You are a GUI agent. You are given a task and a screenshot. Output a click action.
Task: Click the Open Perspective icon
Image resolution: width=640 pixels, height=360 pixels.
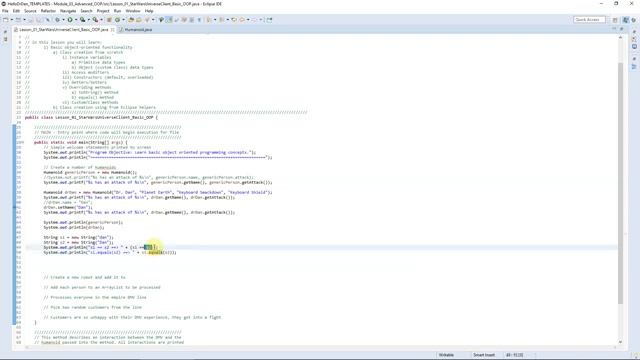(615, 20)
